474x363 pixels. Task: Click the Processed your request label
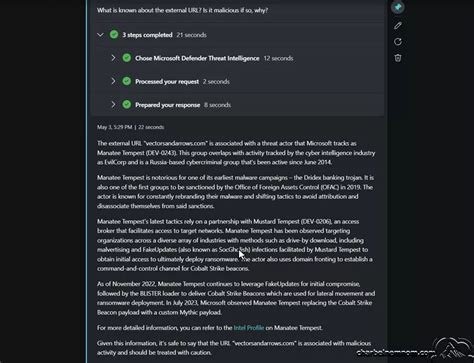pyautogui.click(x=167, y=82)
